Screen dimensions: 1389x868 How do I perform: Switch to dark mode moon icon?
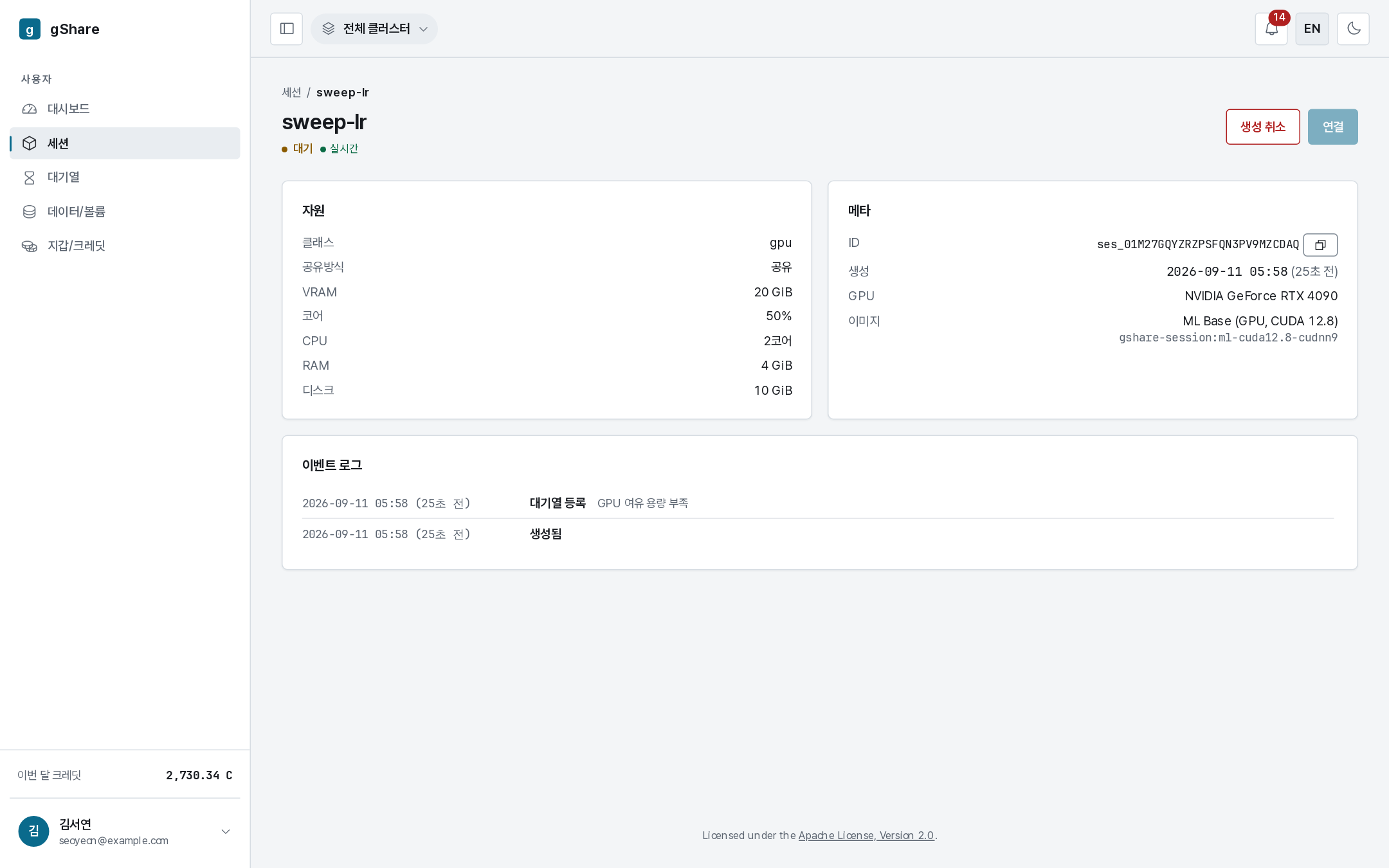(1353, 29)
